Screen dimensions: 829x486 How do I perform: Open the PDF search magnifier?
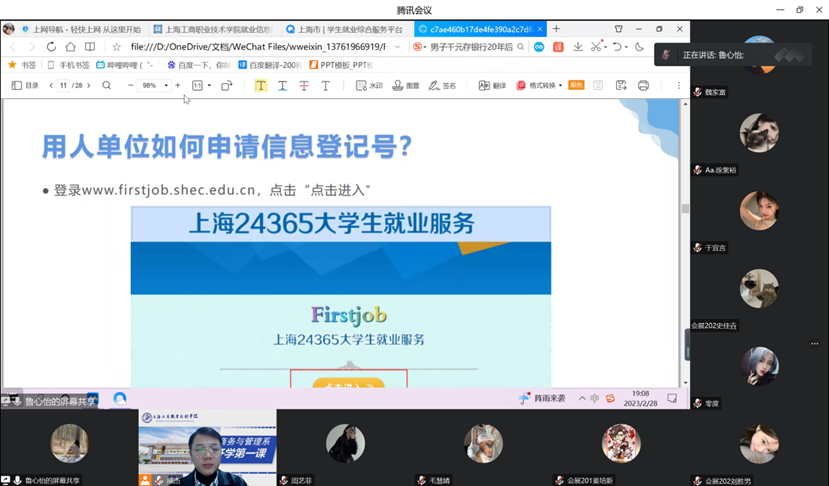tap(106, 85)
